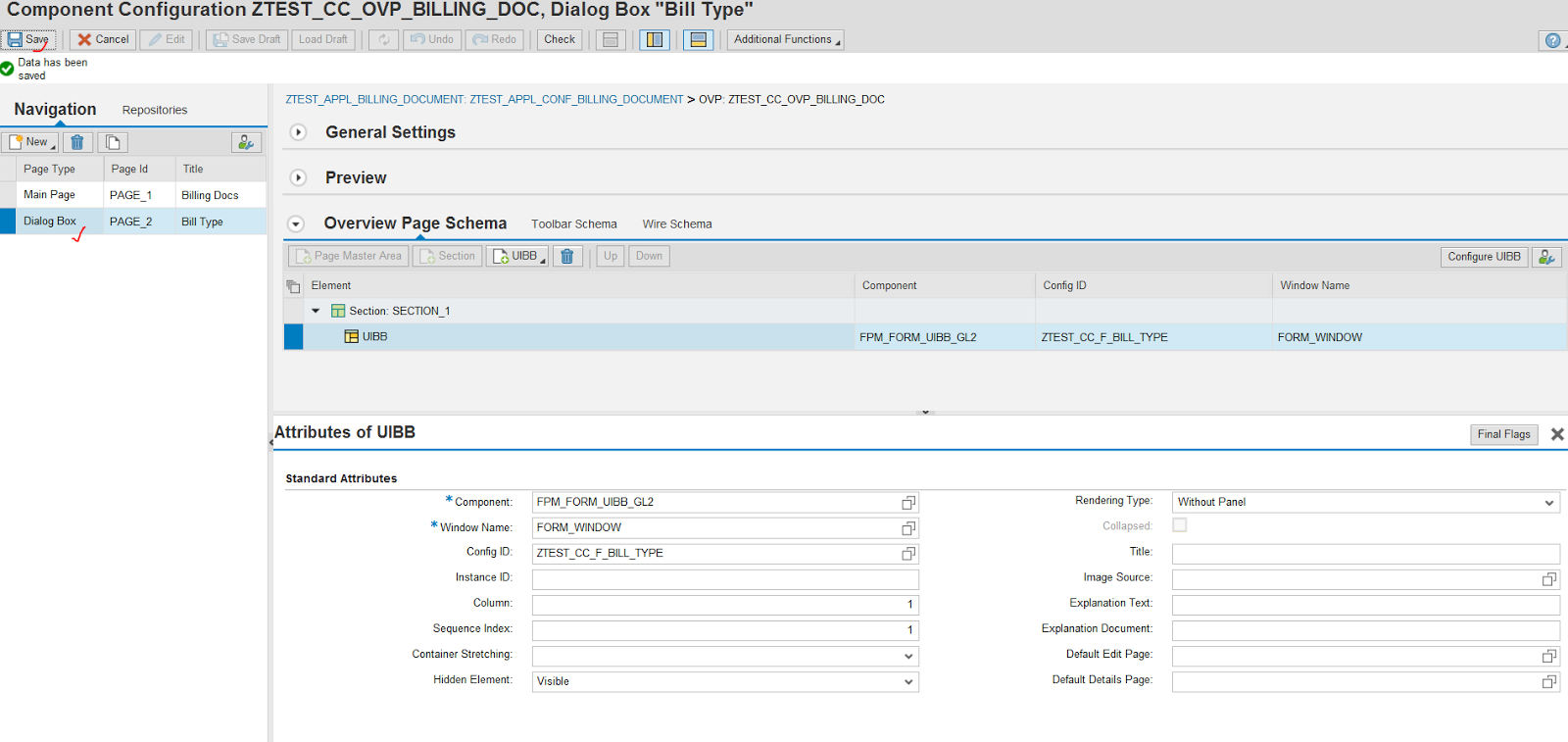1568x742 pixels.
Task: Click the copy page icon in Navigation
Action: click(113, 142)
